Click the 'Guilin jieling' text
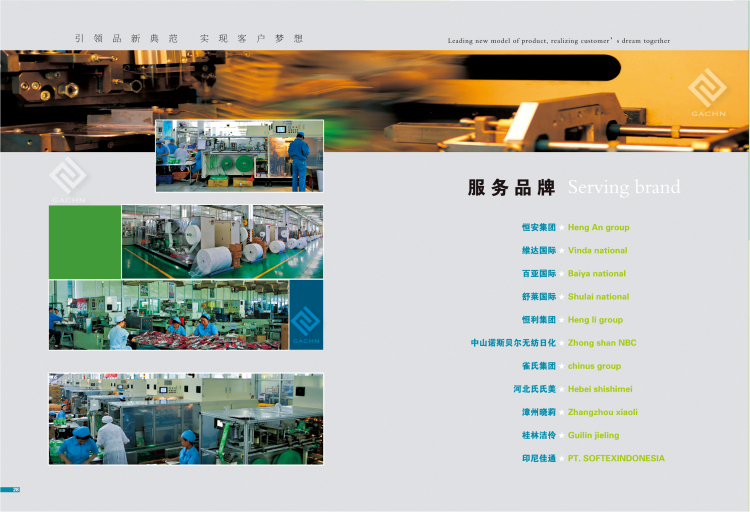This screenshot has width=750, height=512. pos(593,435)
